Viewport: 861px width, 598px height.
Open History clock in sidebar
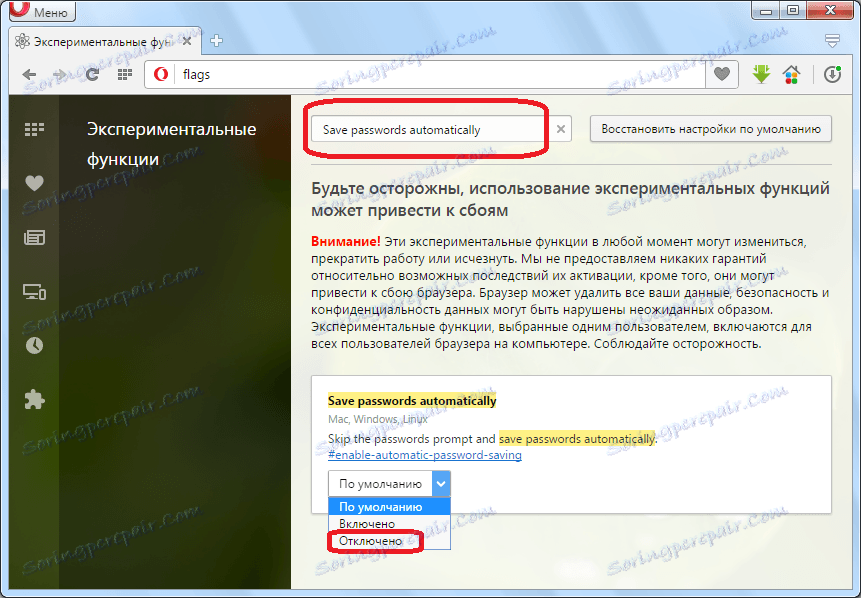click(34, 345)
